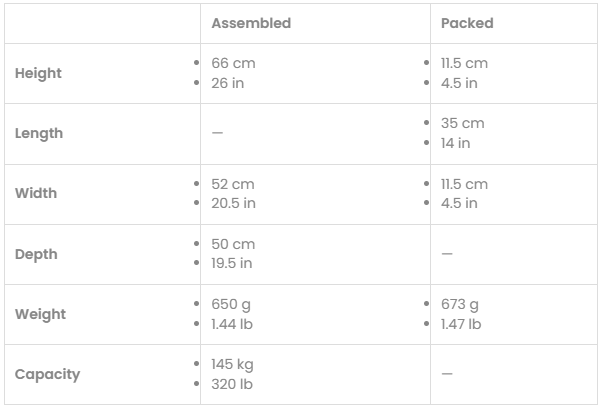Select the 52 cm assembled width value

click(x=233, y=184)
